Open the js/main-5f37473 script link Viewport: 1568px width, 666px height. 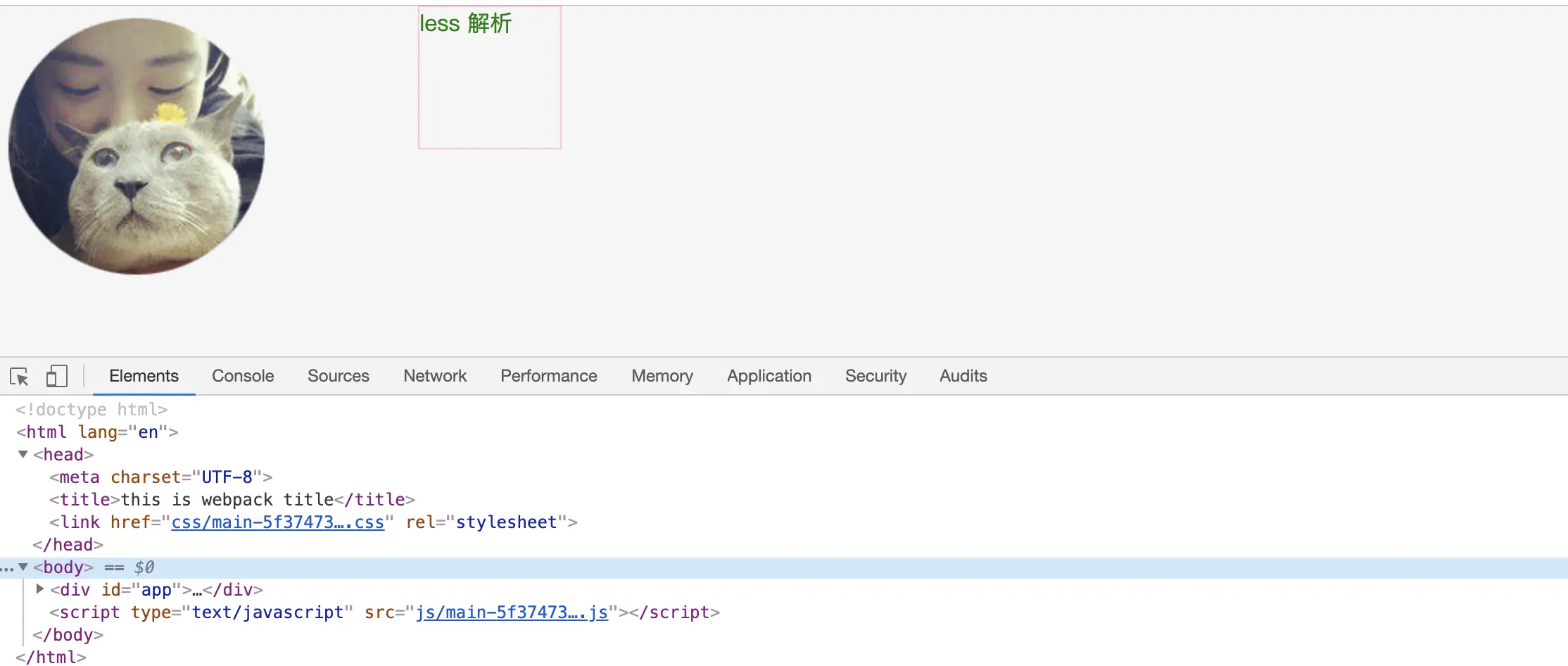[x=512, y=612]
